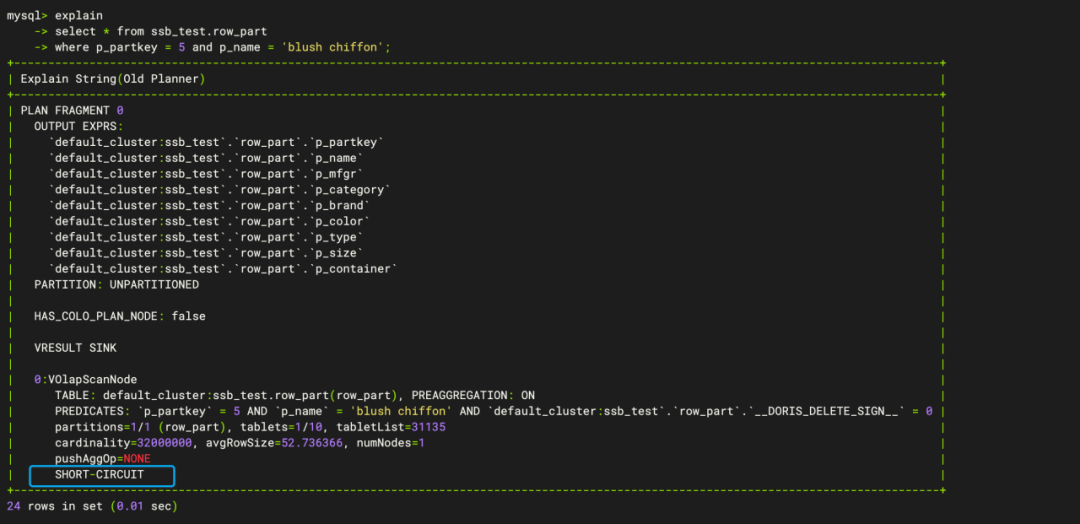
Task: Click the VRESULT SINK text
Action: coord(75,348)
